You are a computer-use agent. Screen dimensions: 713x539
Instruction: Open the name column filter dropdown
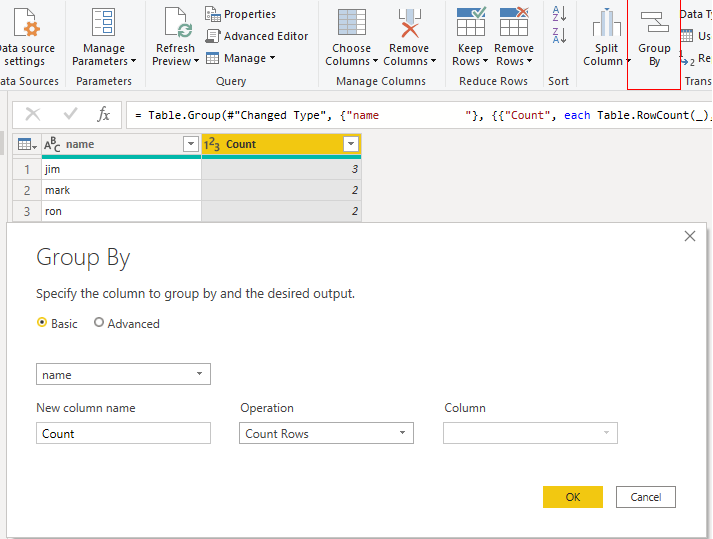coord(191,144)
